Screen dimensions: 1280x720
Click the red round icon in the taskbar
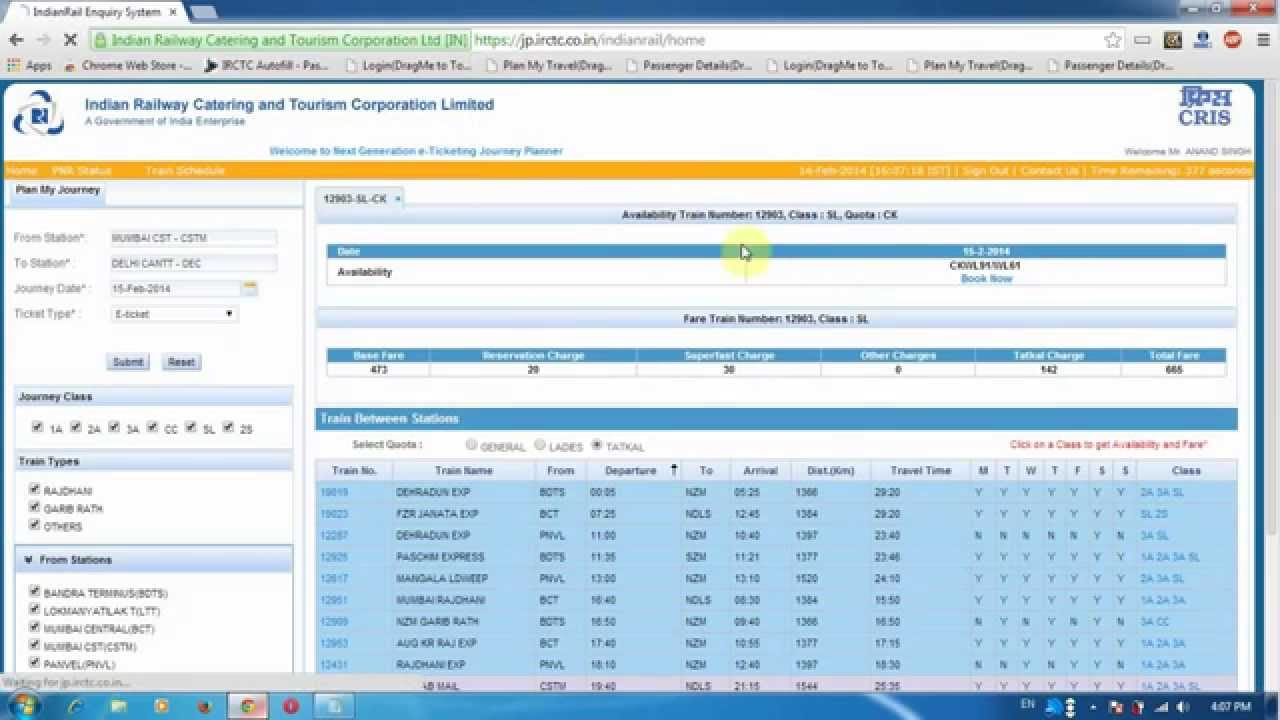point(291,705)
